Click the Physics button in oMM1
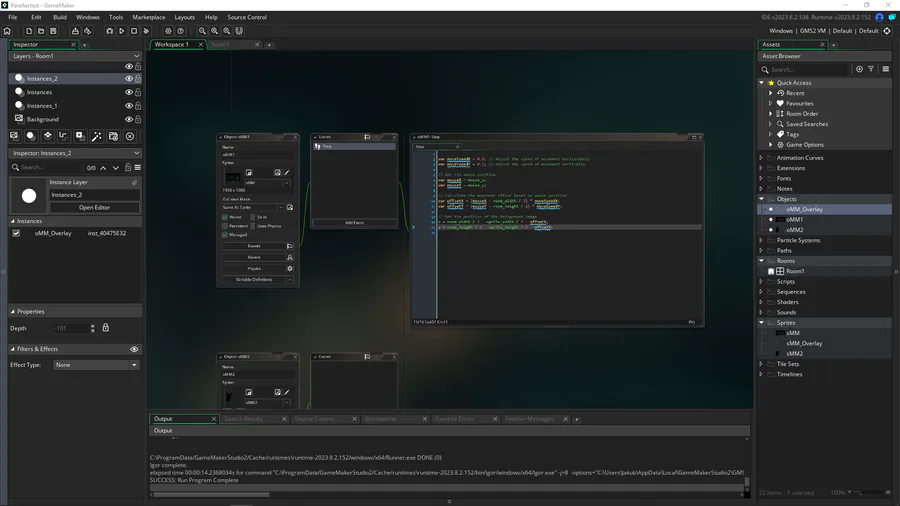900x506 pixels. coord(254,268)
